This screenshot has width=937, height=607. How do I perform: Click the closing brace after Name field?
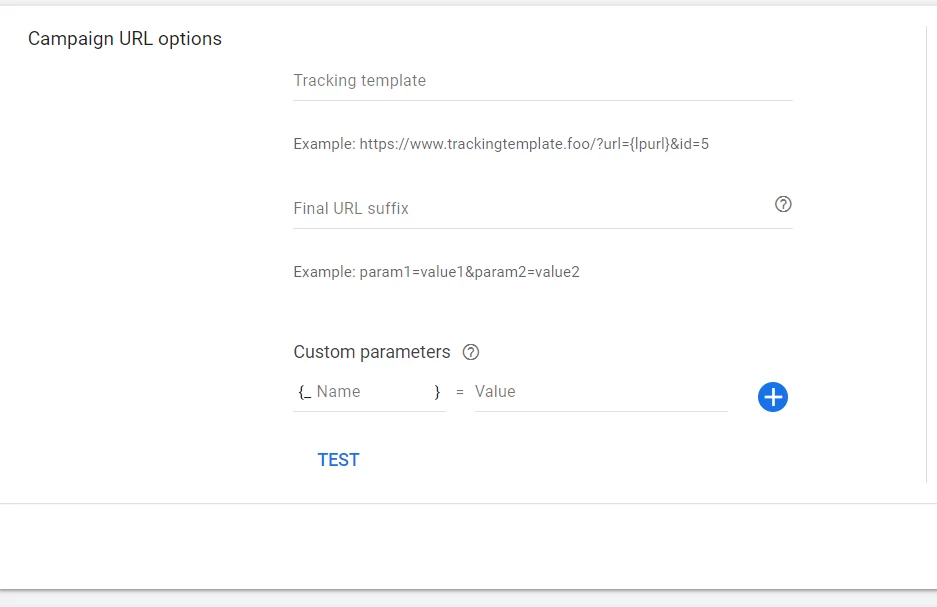pyautogui.click(x=437, y=393)
